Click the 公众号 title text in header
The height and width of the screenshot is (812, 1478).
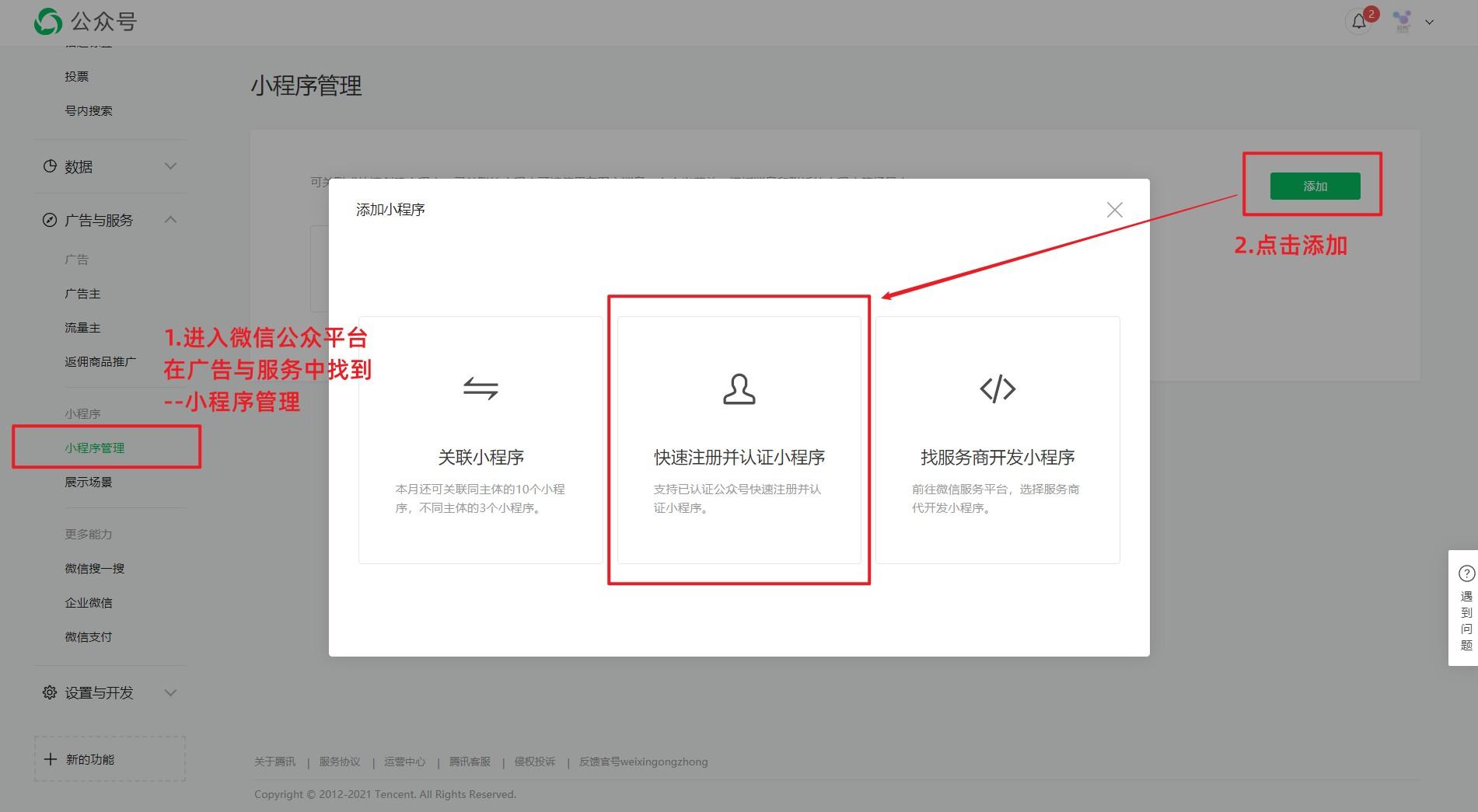click(104, 22)
